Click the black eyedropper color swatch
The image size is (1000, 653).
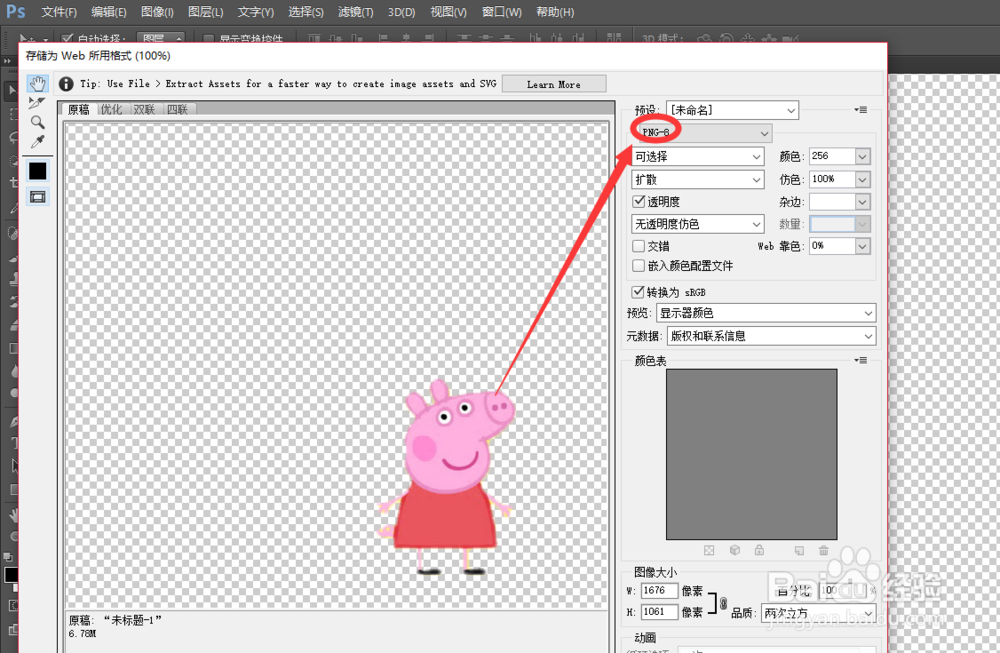point(38,171)
